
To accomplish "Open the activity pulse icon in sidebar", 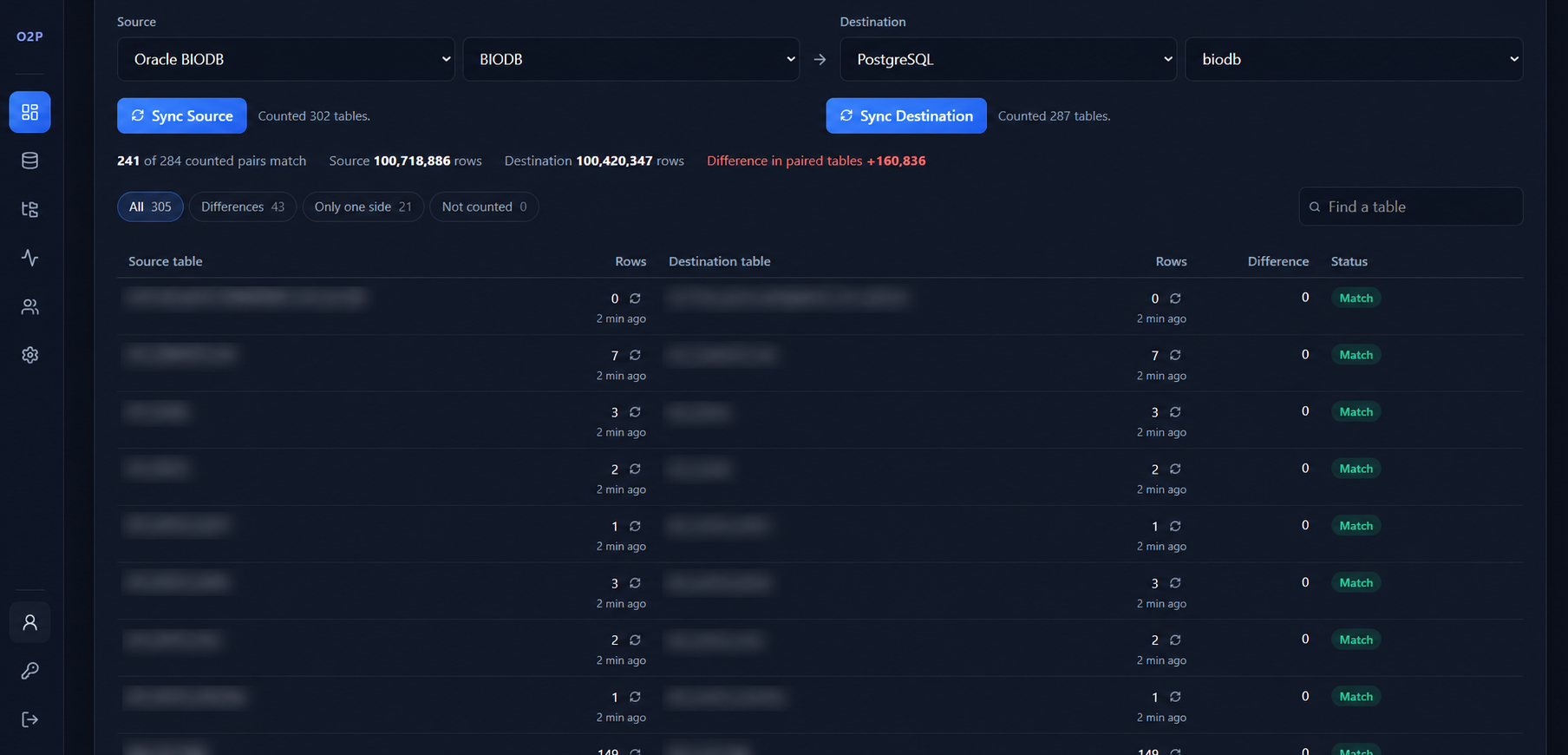I will (29, 258).
